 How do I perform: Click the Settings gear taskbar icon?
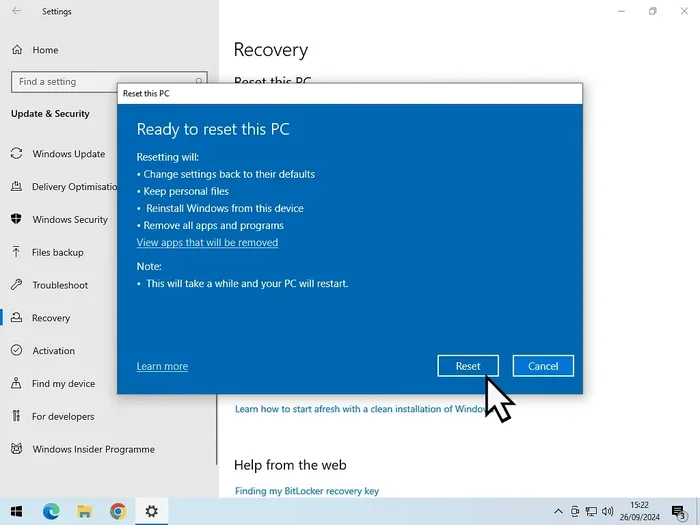tap(152, 511)
